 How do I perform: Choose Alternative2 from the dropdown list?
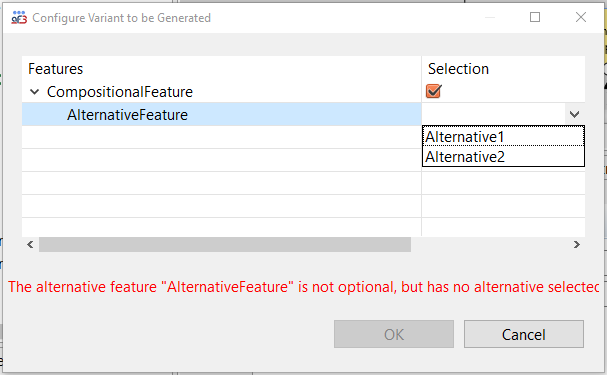(x=503, y=157)
